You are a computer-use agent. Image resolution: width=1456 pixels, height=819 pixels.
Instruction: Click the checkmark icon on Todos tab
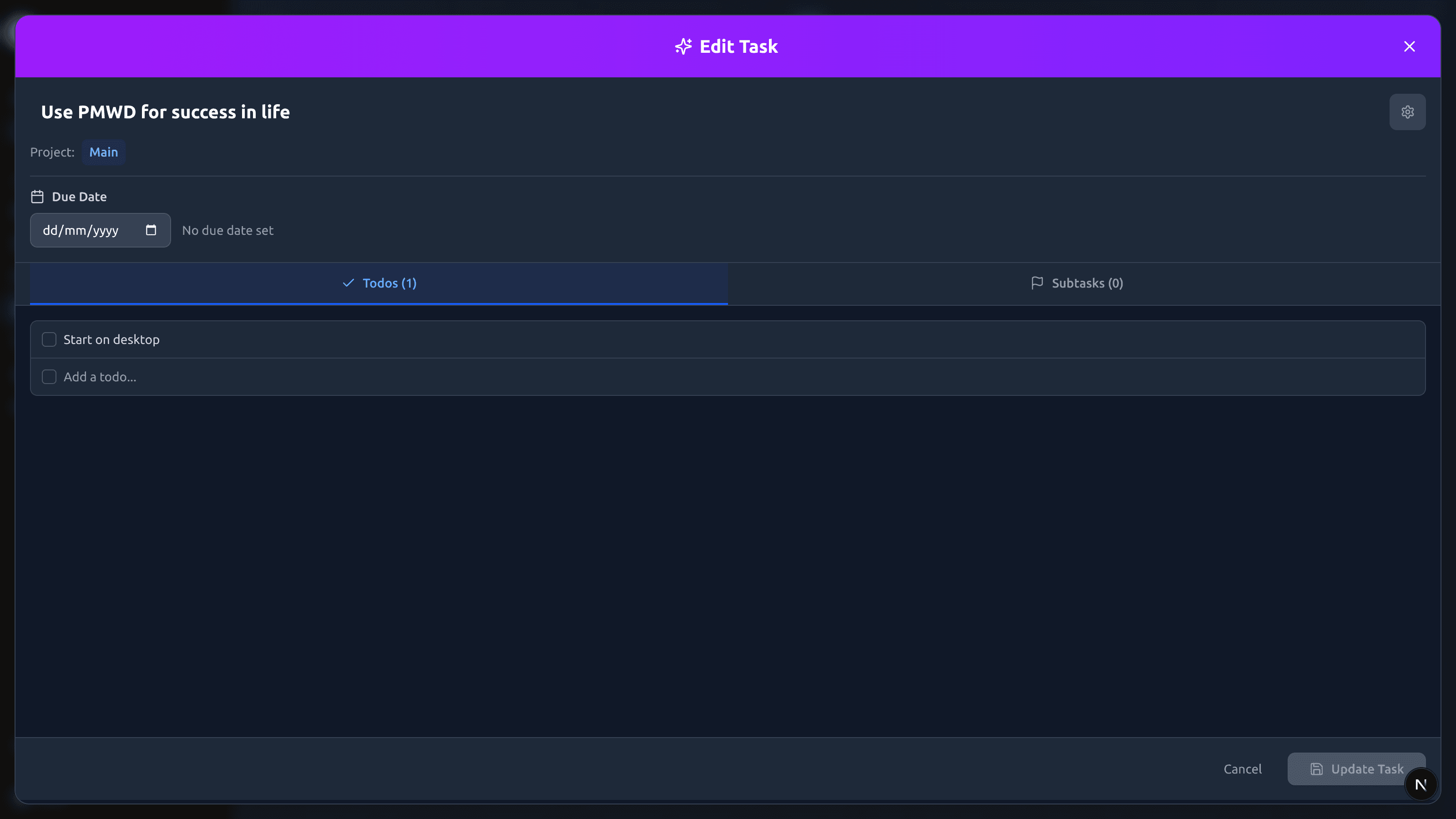point(348,283)
